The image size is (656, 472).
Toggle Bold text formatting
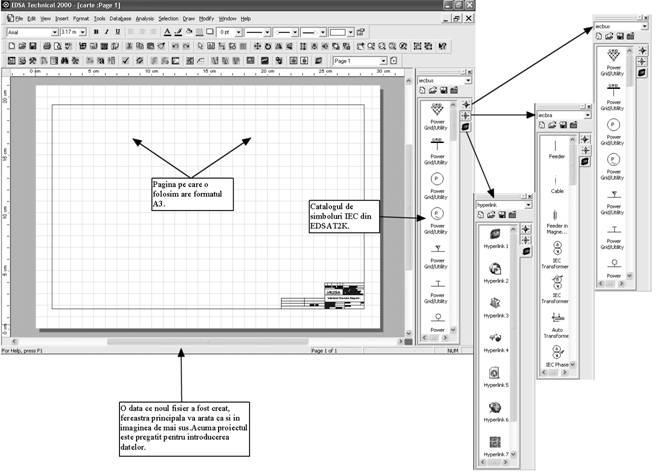95,32
